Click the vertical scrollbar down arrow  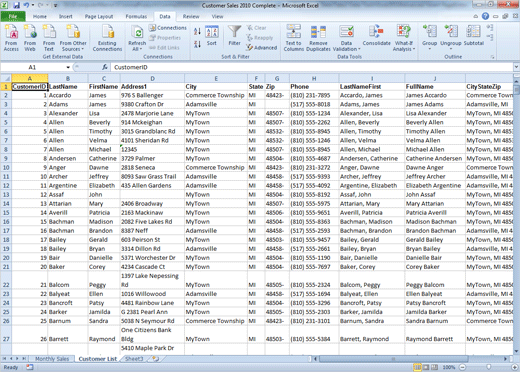(516, 351)
